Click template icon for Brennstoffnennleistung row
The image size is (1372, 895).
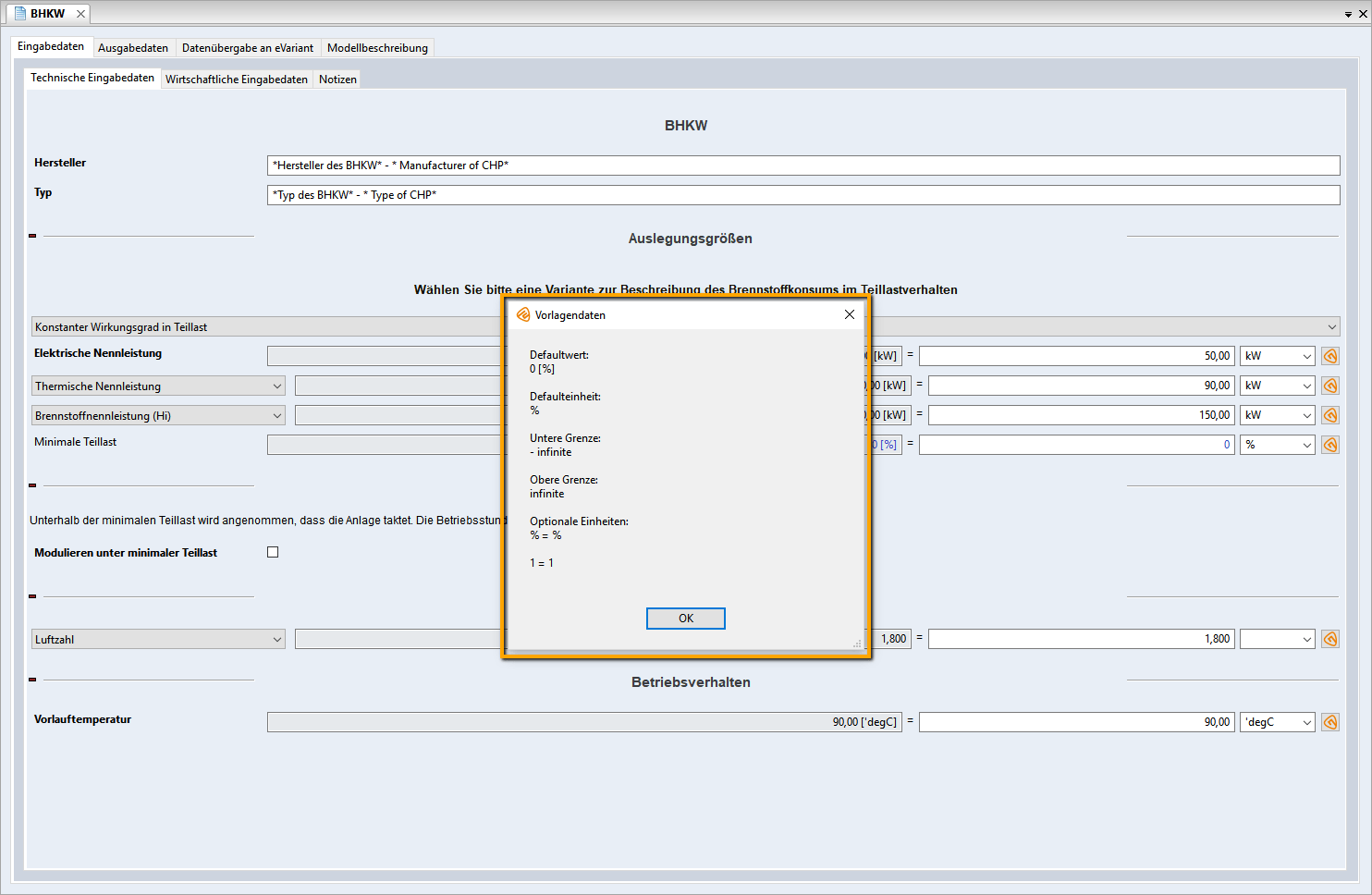click(1330, 415)
